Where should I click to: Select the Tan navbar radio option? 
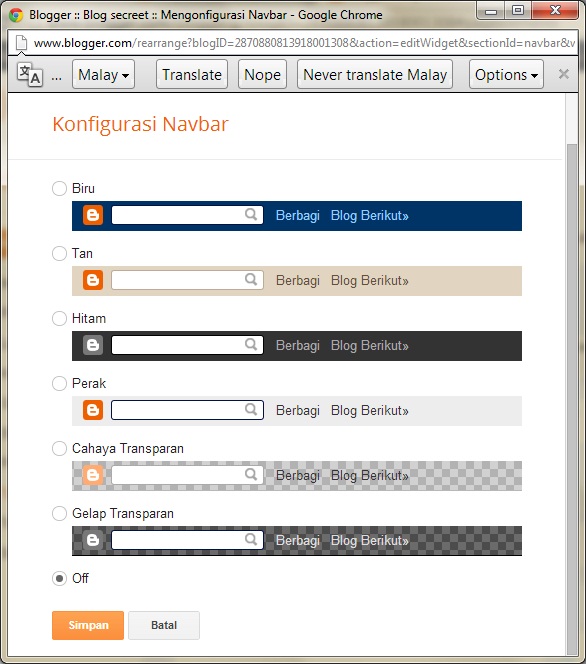click(x=59, y=254)
